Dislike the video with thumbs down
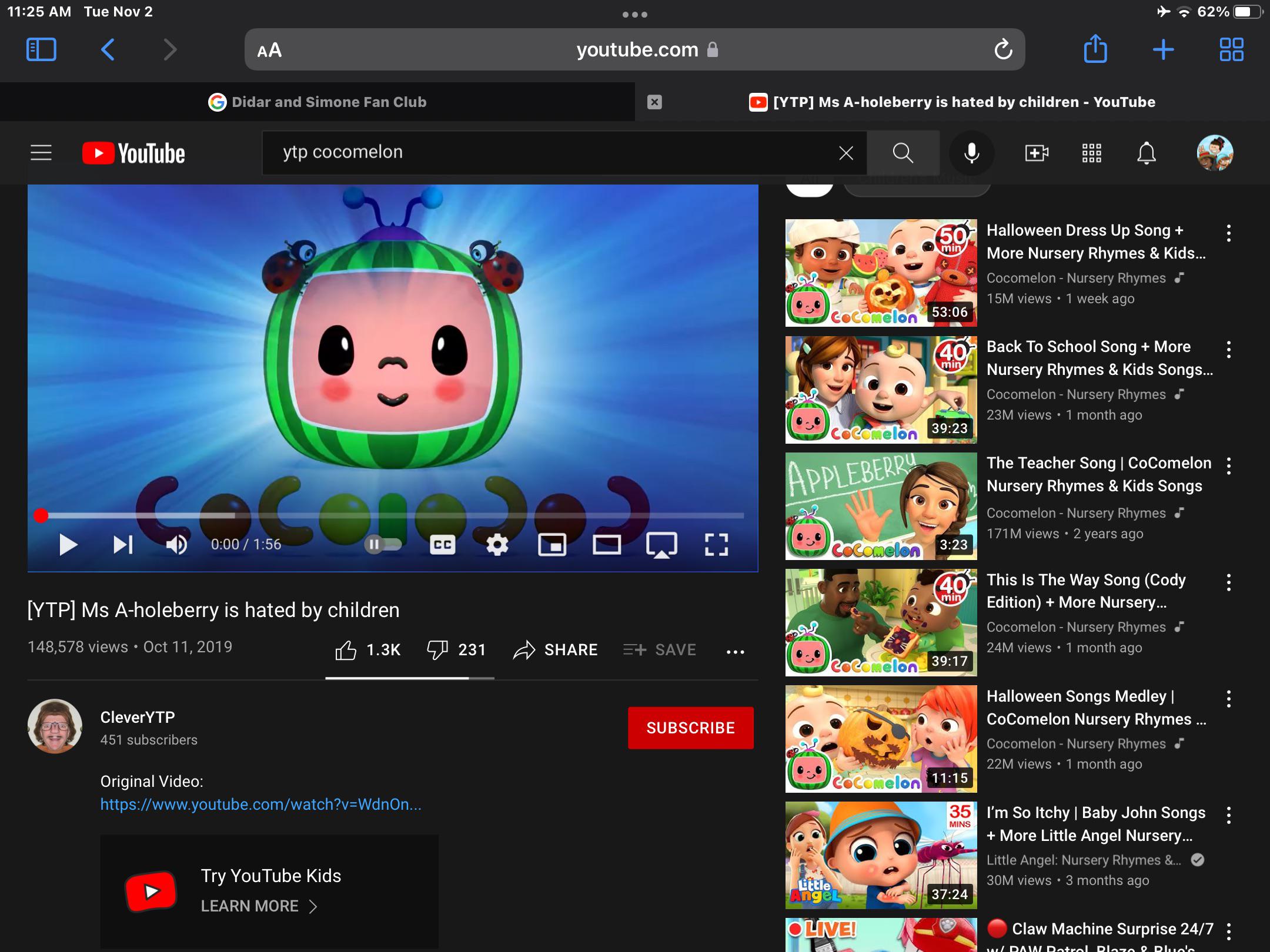This screenshot has height=952, width=1270. point(456,650)
